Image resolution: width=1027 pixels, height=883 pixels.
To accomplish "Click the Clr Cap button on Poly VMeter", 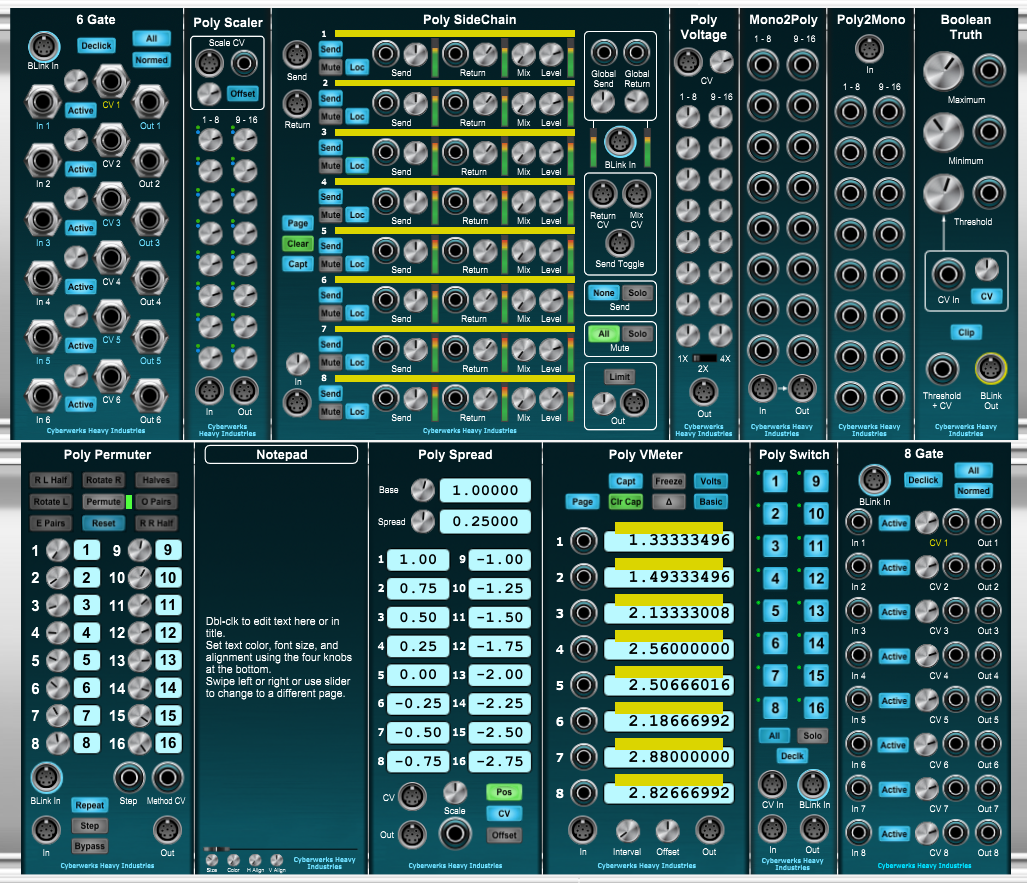I will (626, 502).
